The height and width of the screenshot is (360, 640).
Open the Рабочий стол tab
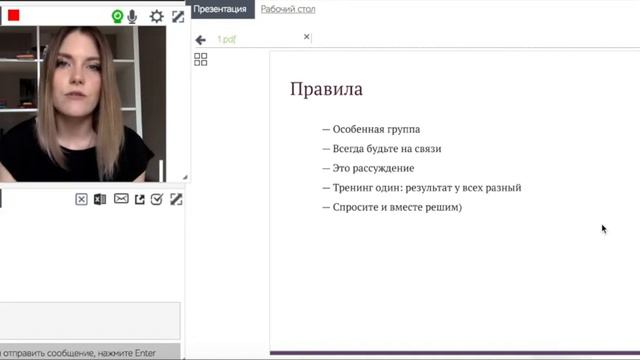(288, 9)
